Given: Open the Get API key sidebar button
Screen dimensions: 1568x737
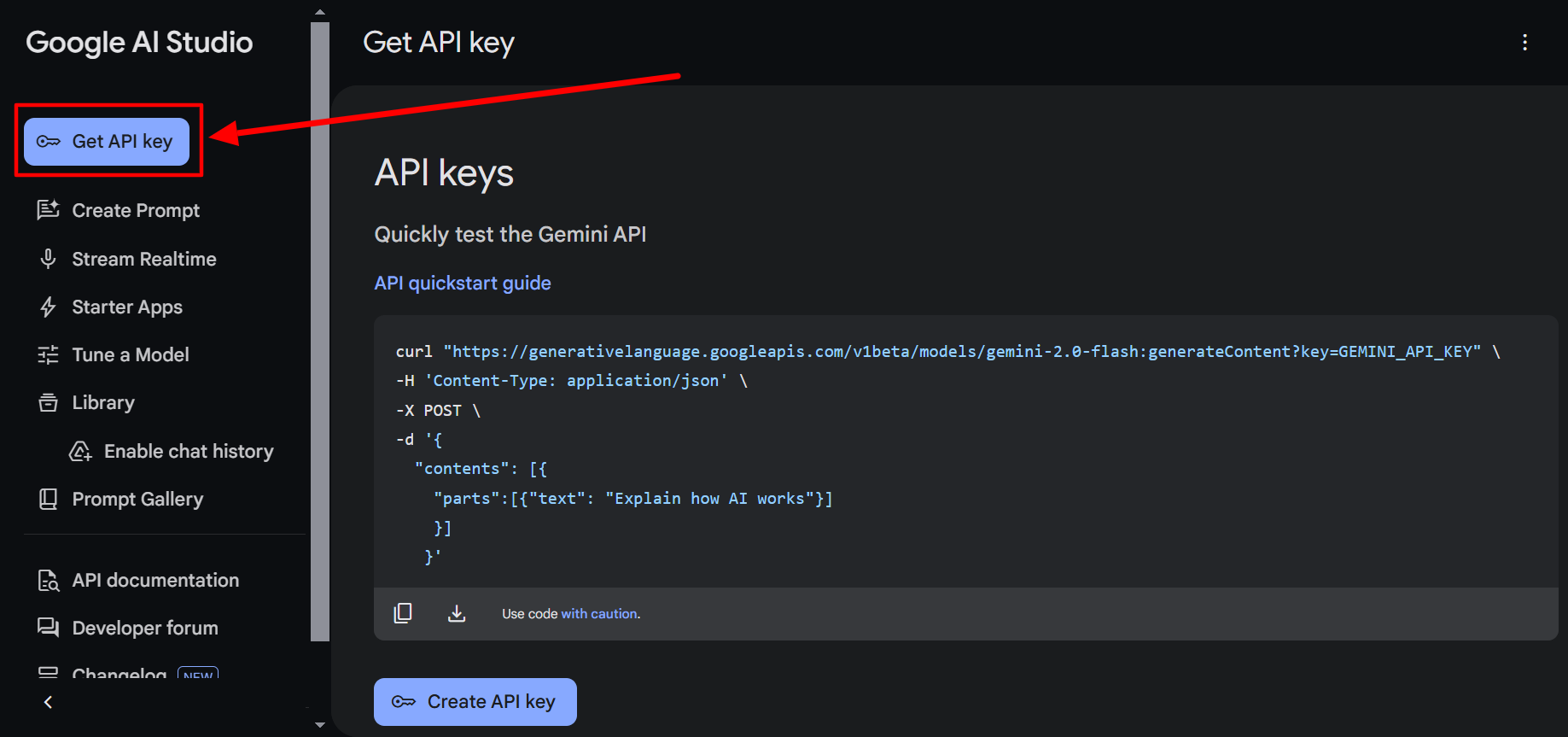Looking at the screenshot, I should tap(107, 141).
